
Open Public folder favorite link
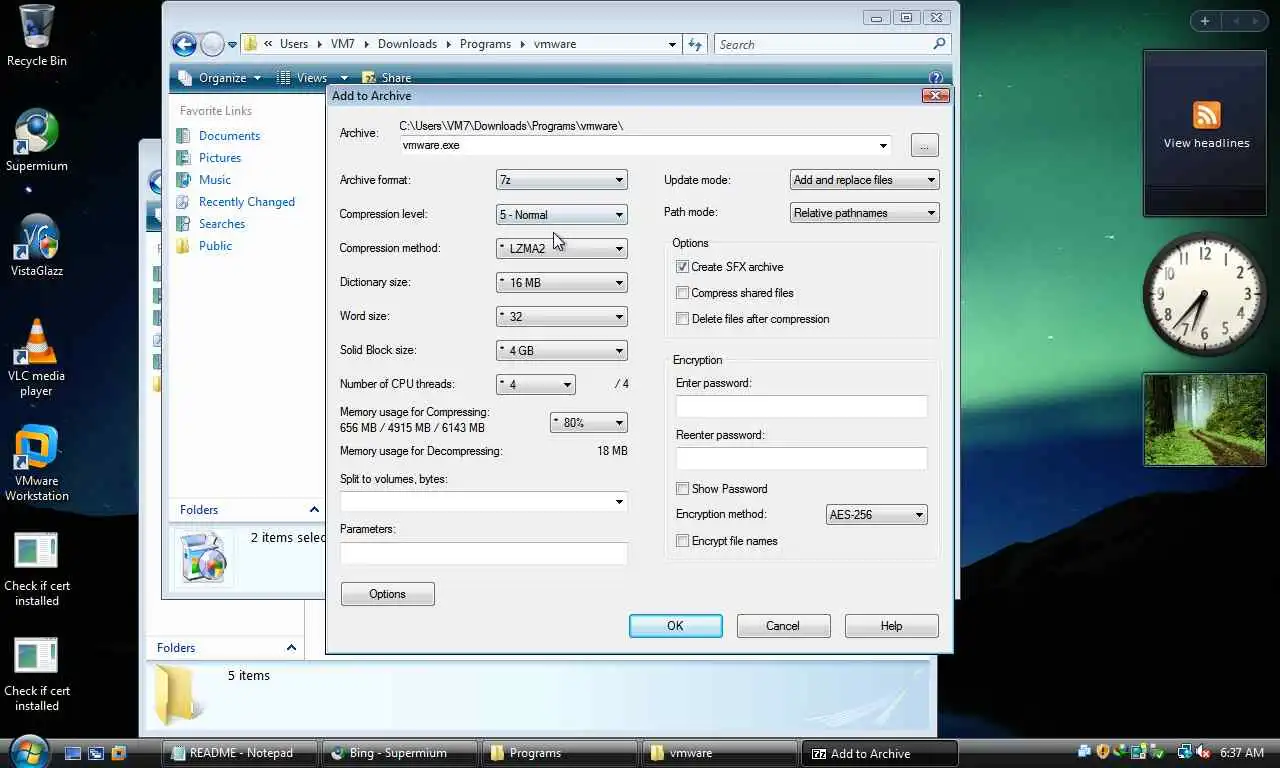[x=215, y=246]
